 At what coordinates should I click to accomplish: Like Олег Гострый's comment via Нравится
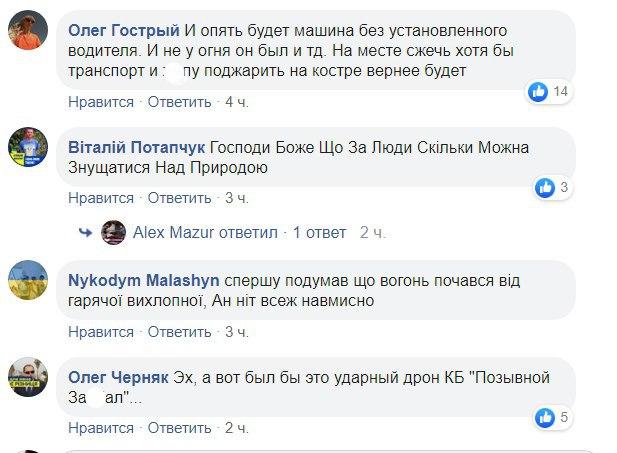(100, 102)
